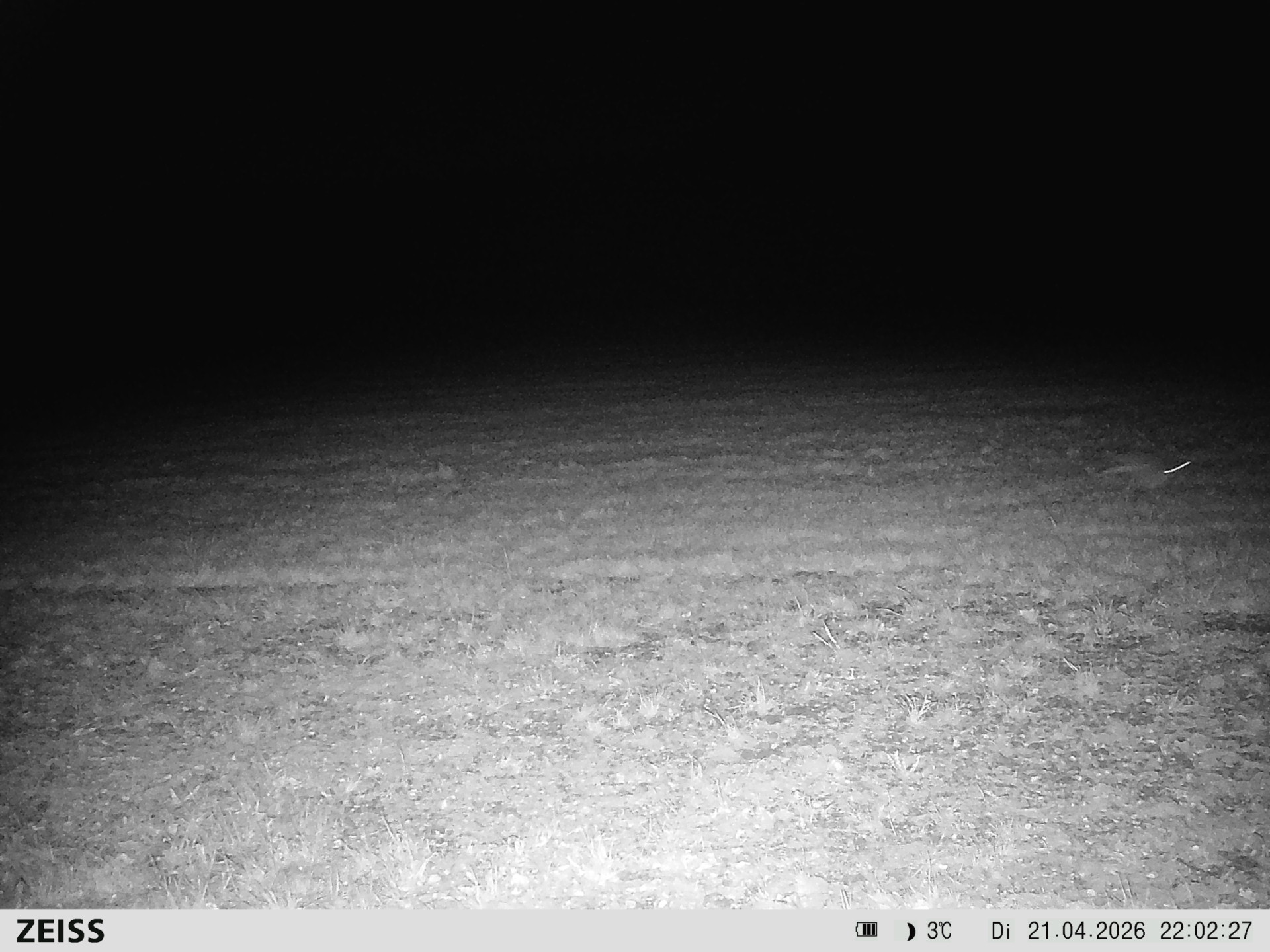Click the moon phase icon

911,932
